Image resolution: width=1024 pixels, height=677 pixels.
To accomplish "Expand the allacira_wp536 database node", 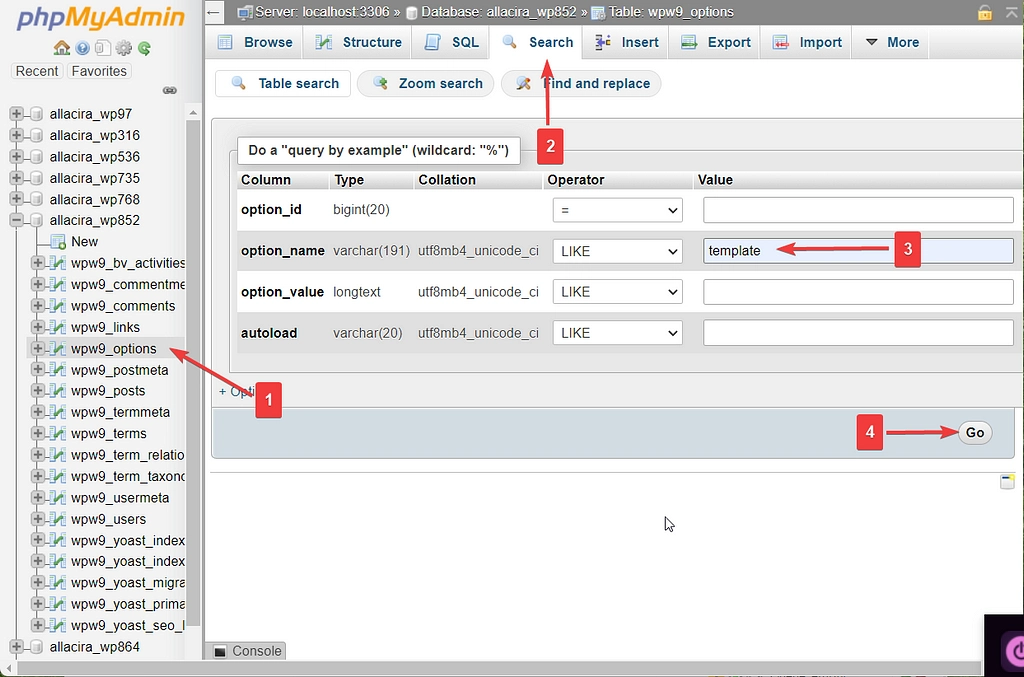I will pyautogui.click(x=16, y=157).
